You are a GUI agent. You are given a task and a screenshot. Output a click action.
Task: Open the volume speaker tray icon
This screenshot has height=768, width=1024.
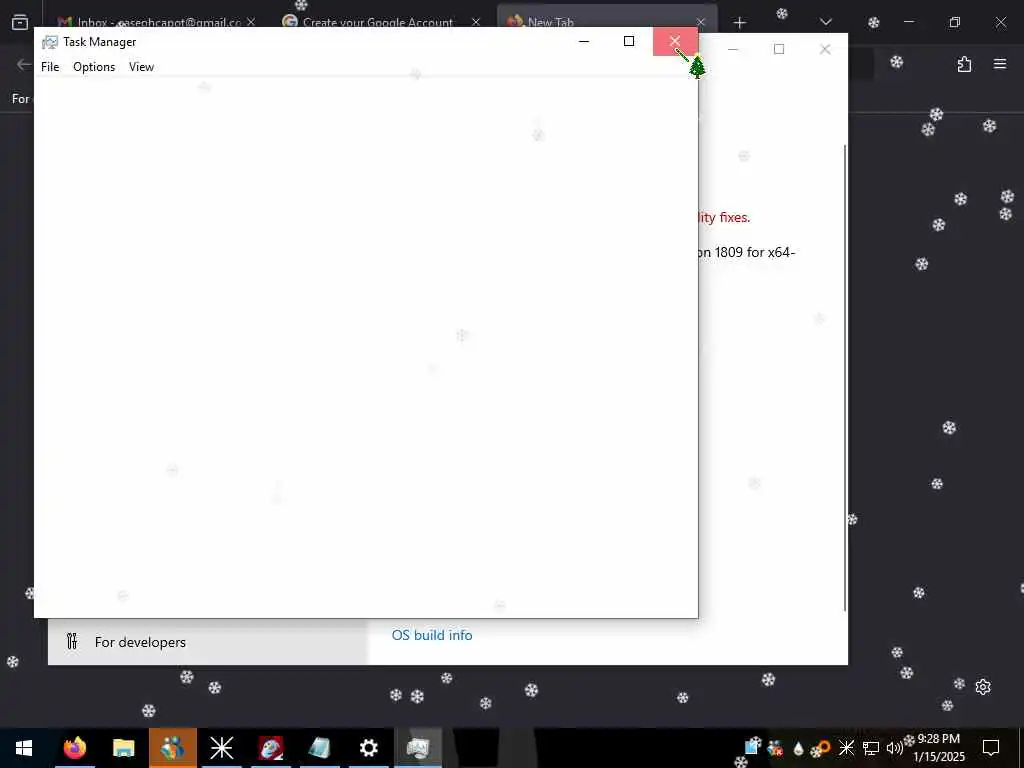tap(893, 748)
